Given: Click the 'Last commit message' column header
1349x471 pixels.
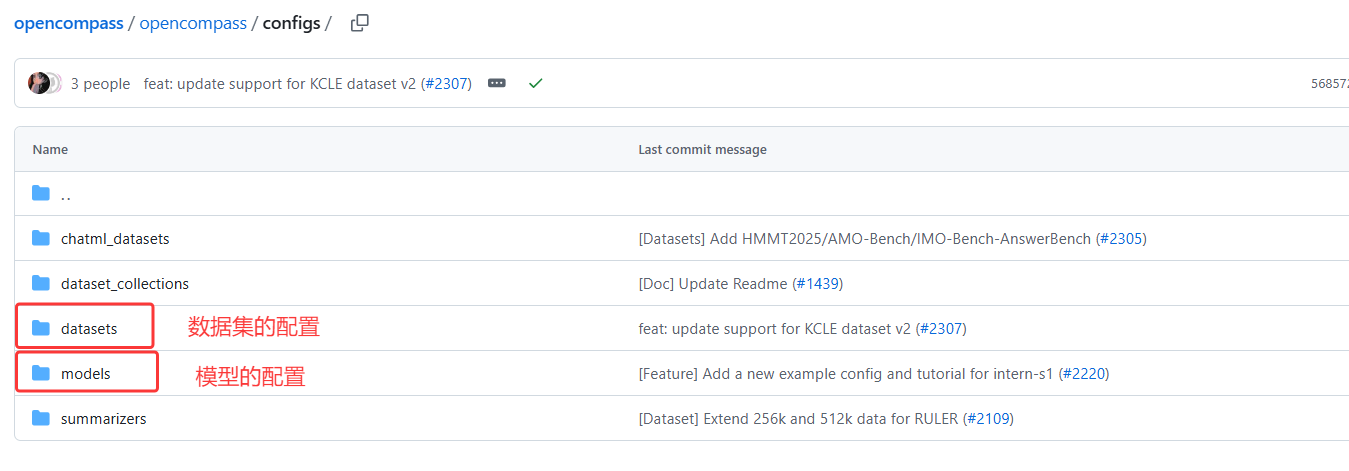Looking at the screenshot, I should [703, 149].
